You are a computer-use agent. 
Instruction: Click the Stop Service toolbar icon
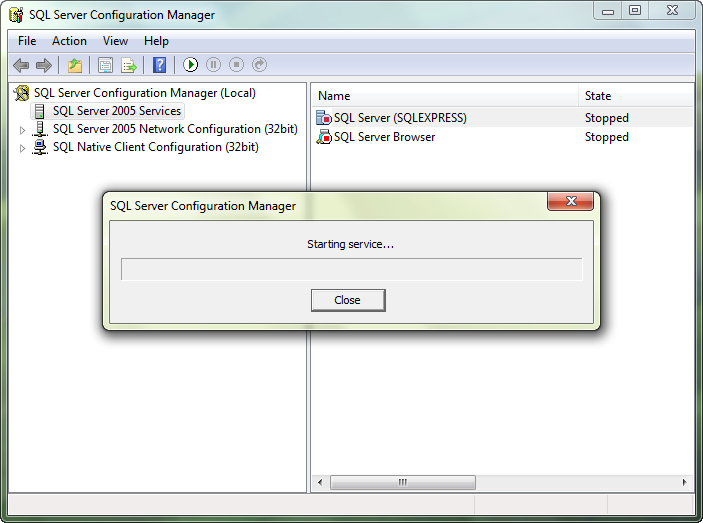236,65
